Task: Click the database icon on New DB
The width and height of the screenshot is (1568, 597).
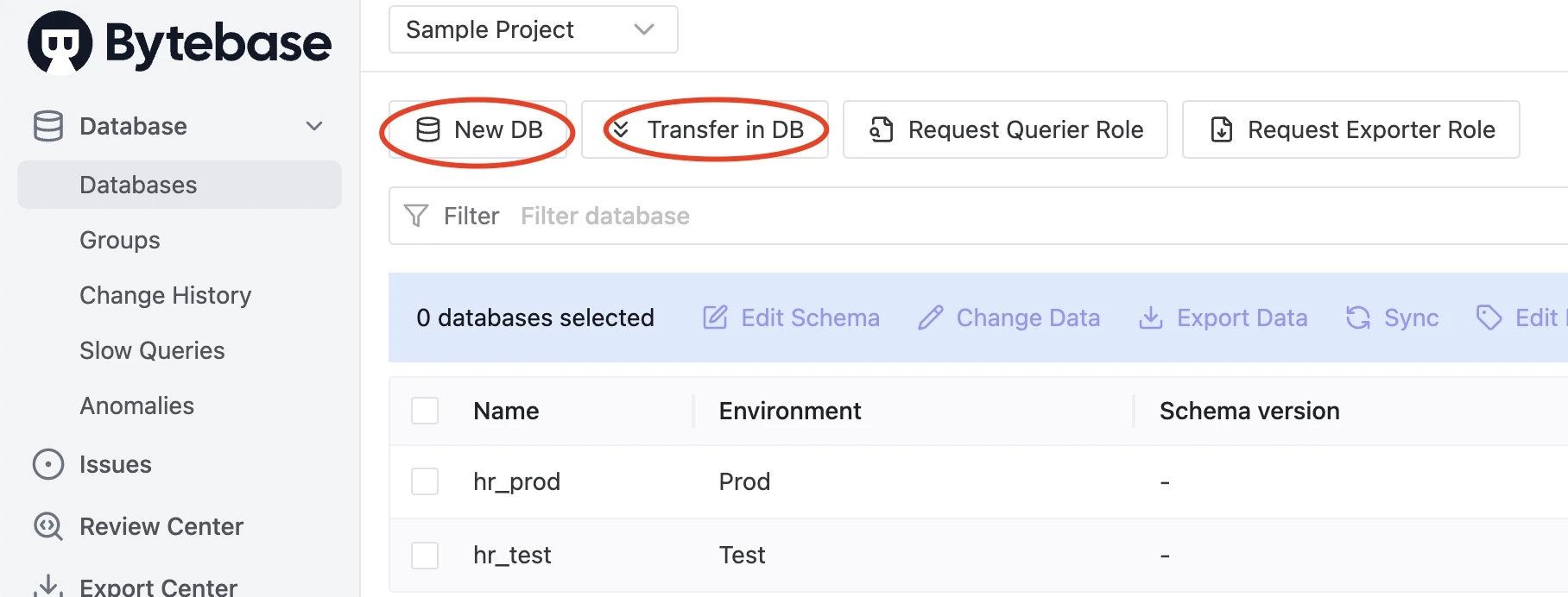Action: [x=428, y=129]
